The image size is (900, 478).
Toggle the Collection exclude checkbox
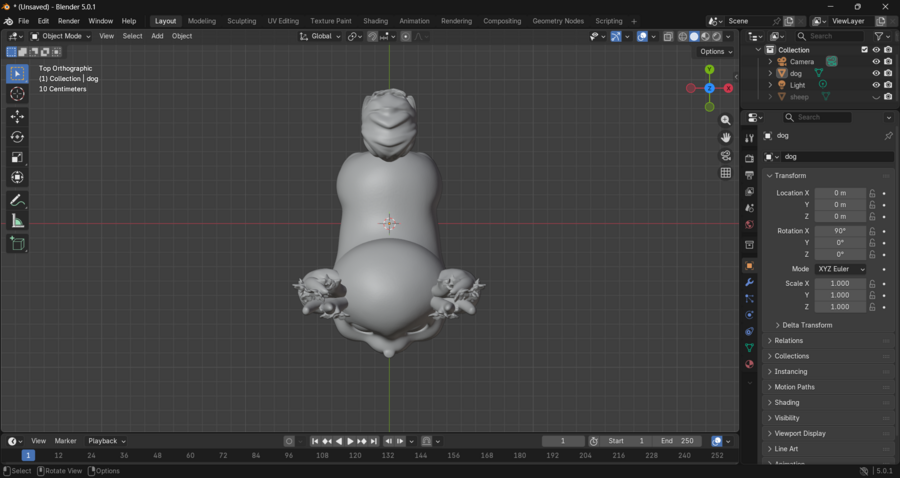(865, 49)
